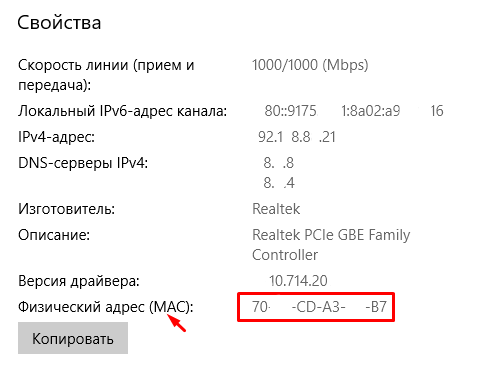Click the Копировать button

(x=73, y=338)
